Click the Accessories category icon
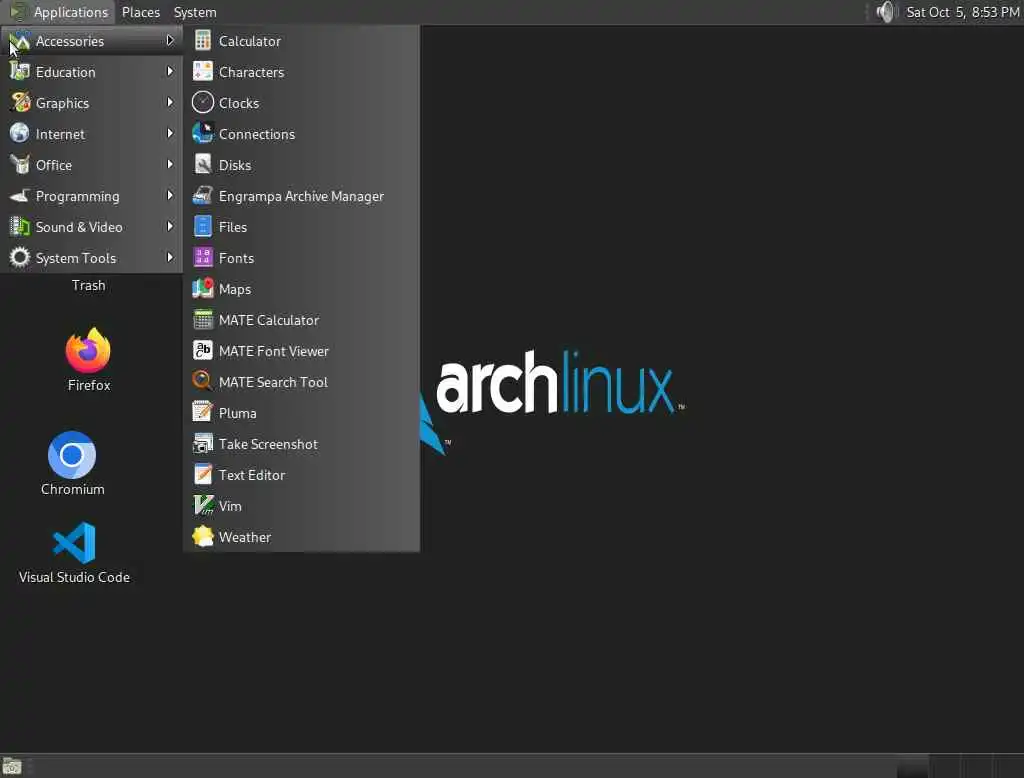1024x778 pixels. coord(20,41)
